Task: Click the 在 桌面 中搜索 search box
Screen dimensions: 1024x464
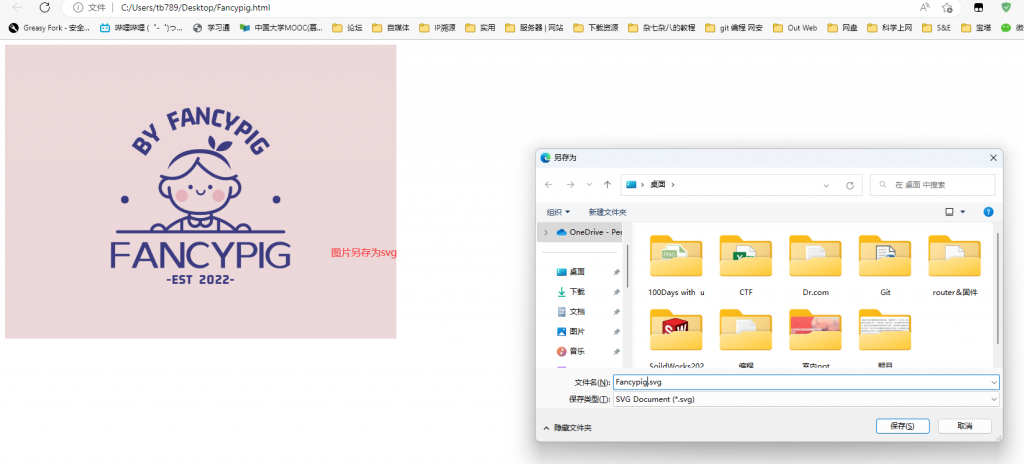Action: coord(933,185)
